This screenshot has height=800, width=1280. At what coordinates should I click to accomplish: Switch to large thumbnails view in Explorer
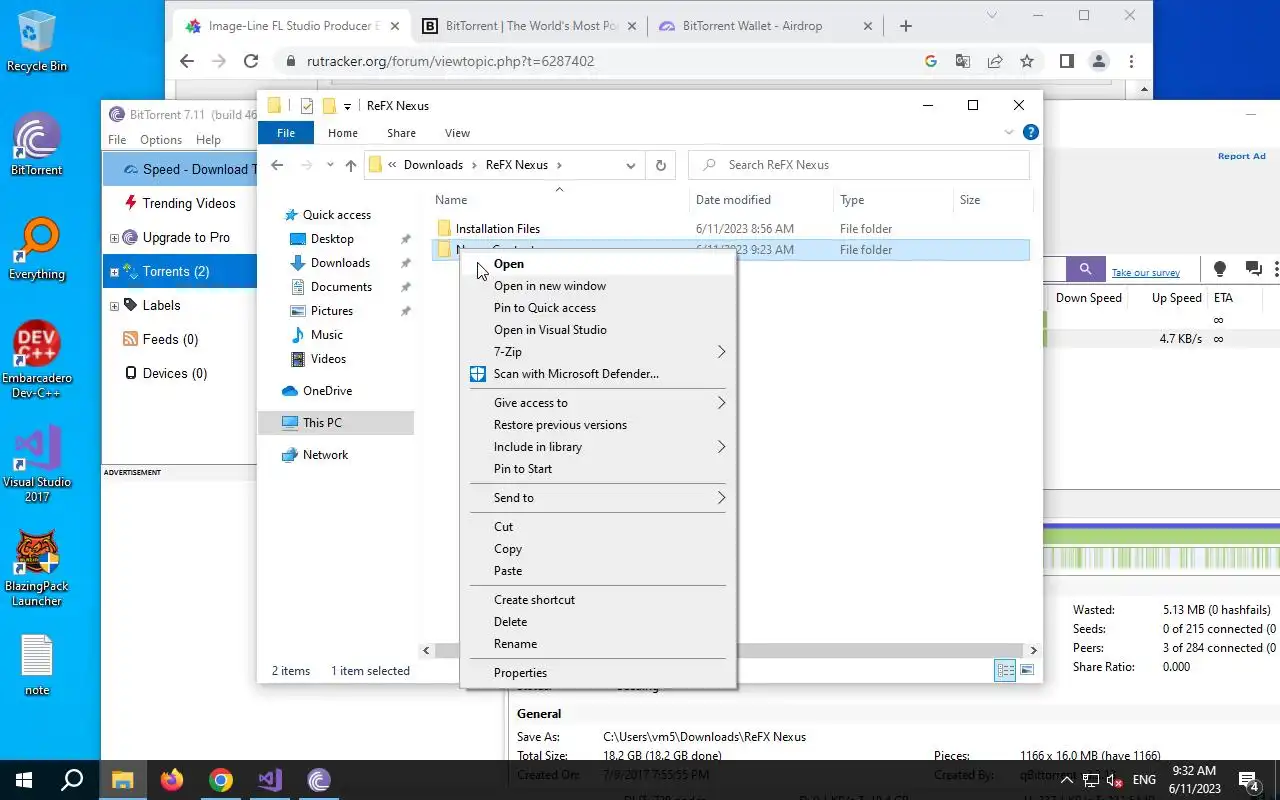tap(1027, 671)
